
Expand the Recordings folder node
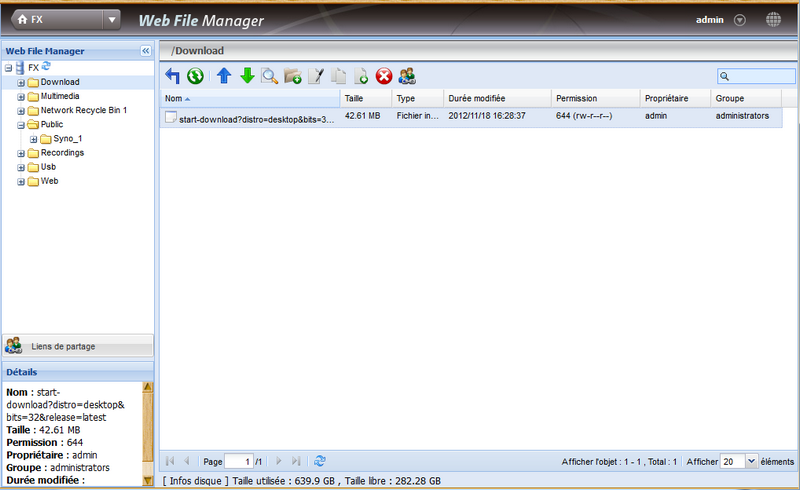point(21,153)
